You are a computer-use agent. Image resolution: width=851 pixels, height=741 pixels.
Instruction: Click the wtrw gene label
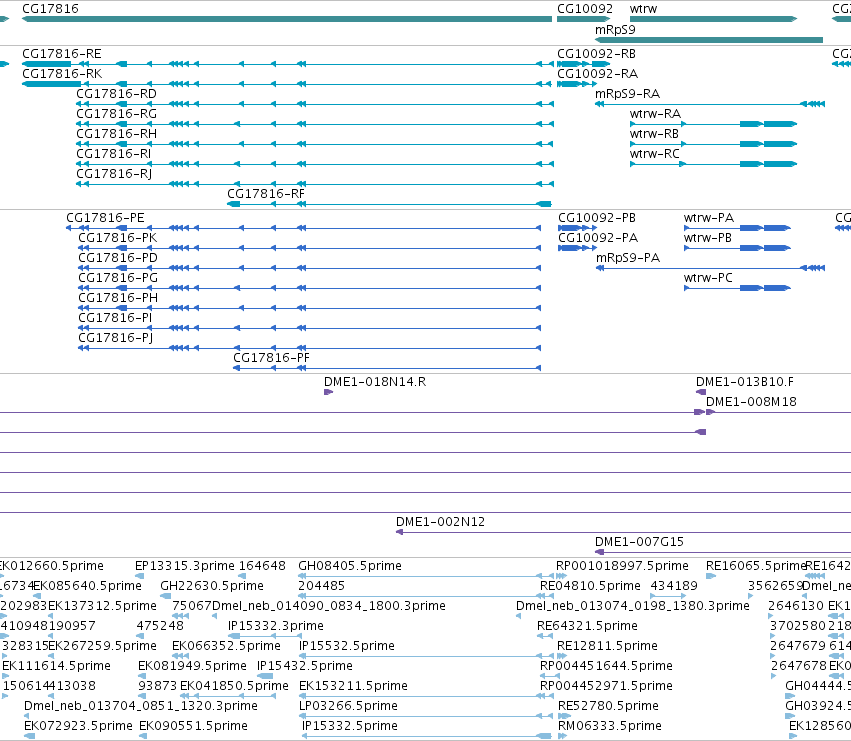pos(644,9)
